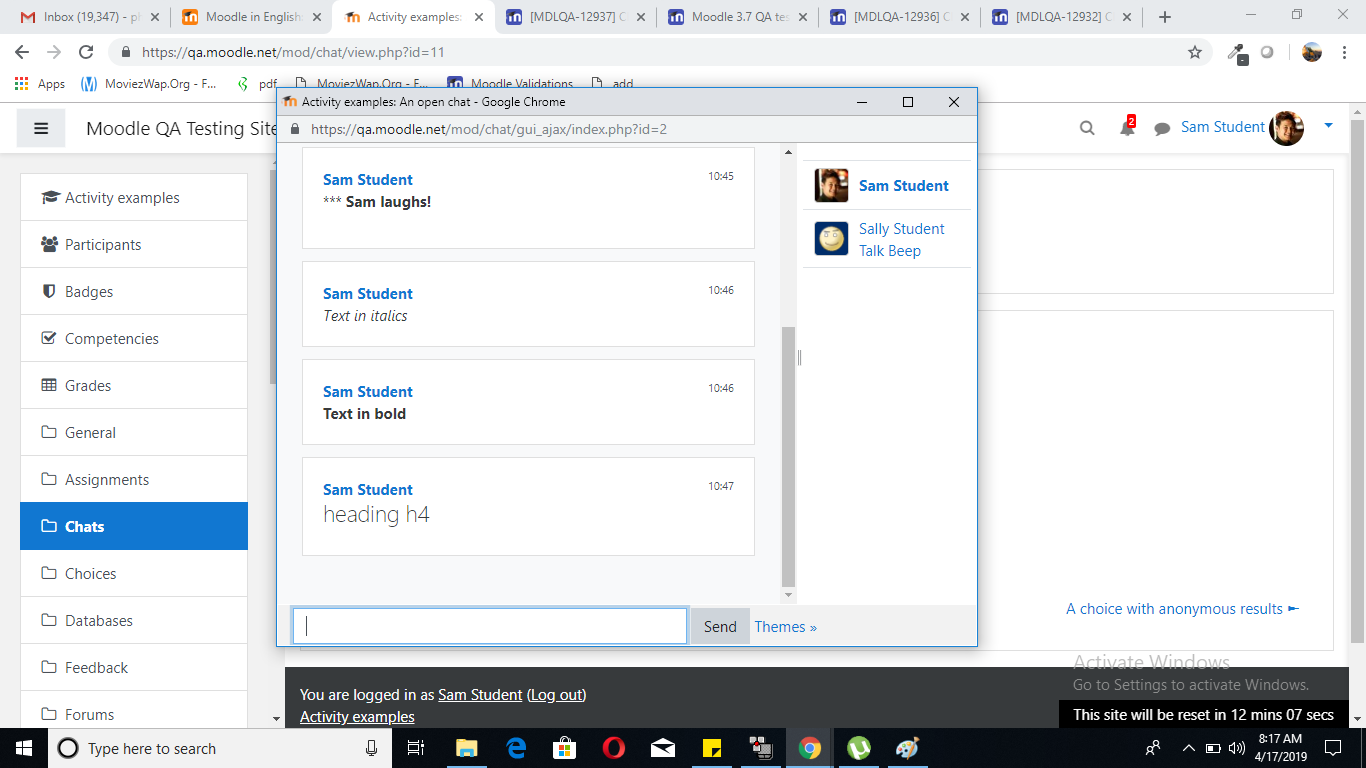Open Sticky Notes on the taskbar
1366x768 pixels.
(x=712, y=748)
